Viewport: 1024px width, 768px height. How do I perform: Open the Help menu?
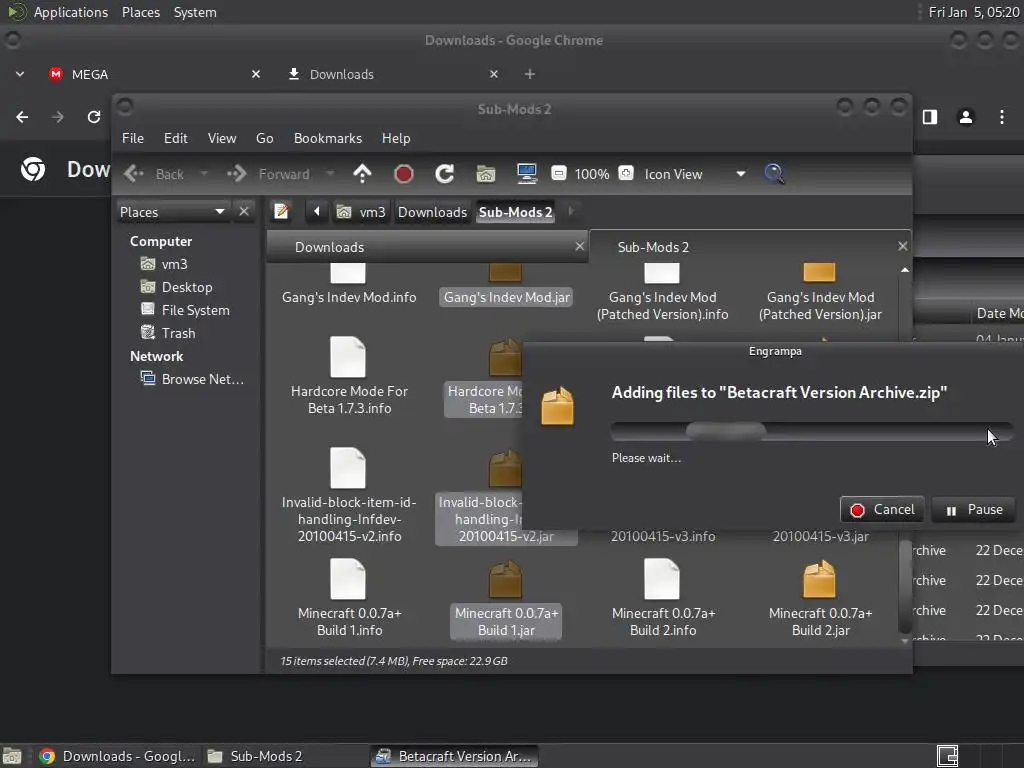click(x=396, y=138)
